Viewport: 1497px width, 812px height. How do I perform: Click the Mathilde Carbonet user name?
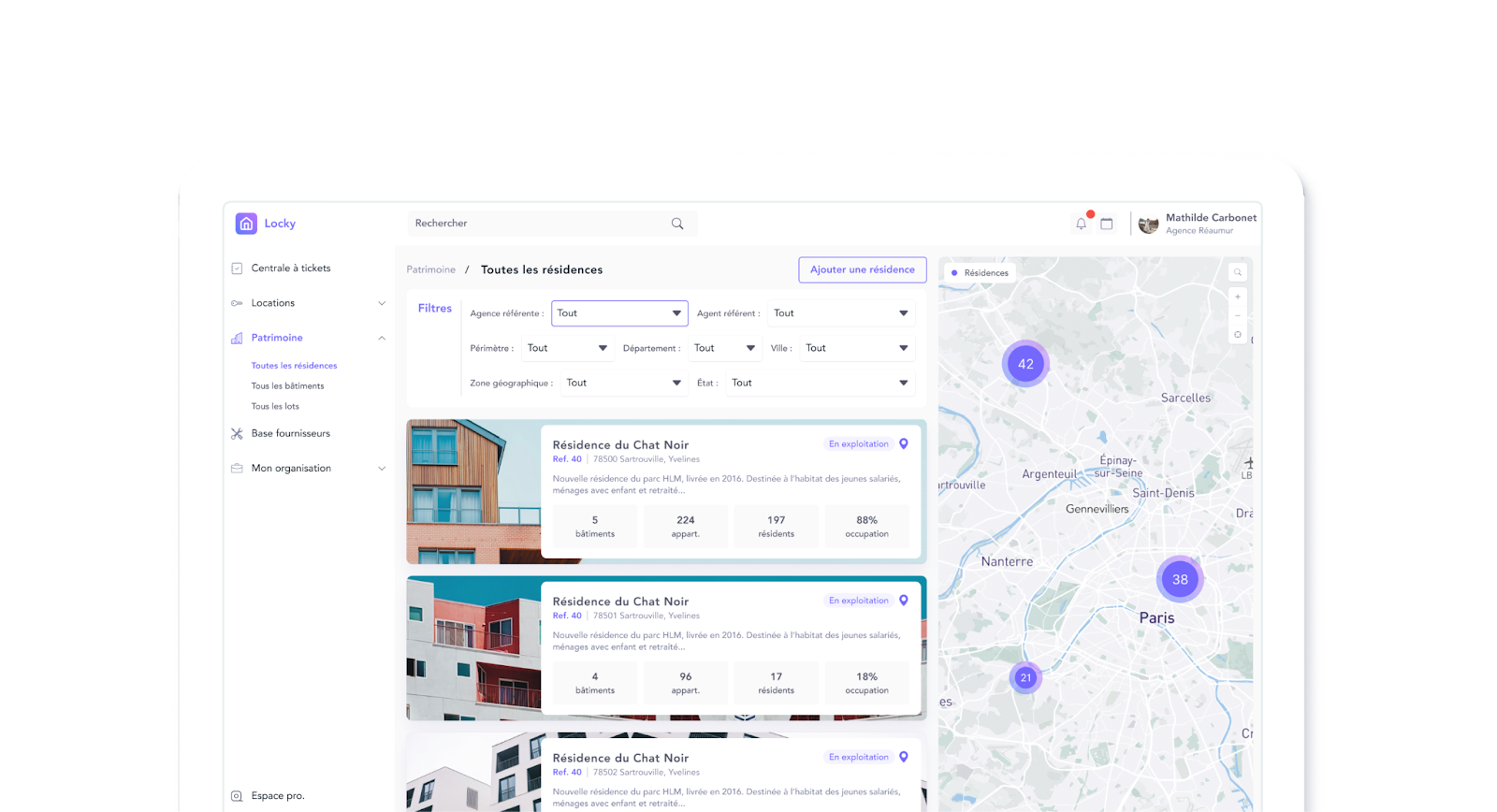coord(1211,218)
